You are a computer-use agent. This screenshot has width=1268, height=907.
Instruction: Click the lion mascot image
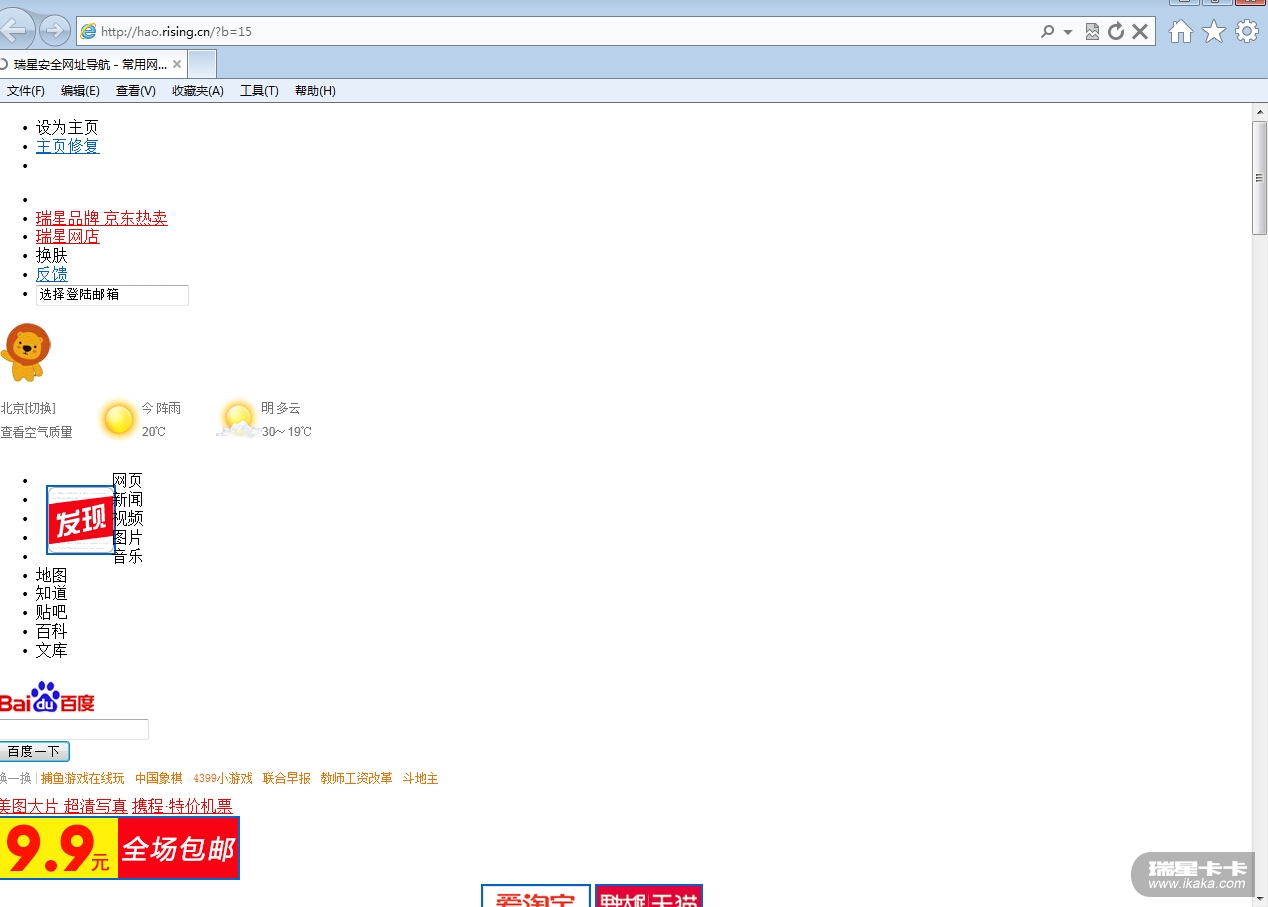(26, 352)
